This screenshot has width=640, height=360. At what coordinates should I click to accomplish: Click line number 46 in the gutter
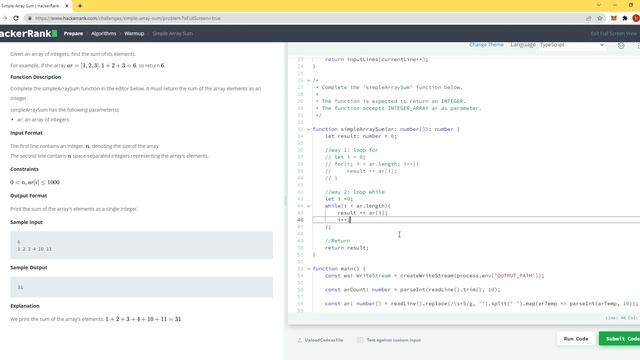300,220
